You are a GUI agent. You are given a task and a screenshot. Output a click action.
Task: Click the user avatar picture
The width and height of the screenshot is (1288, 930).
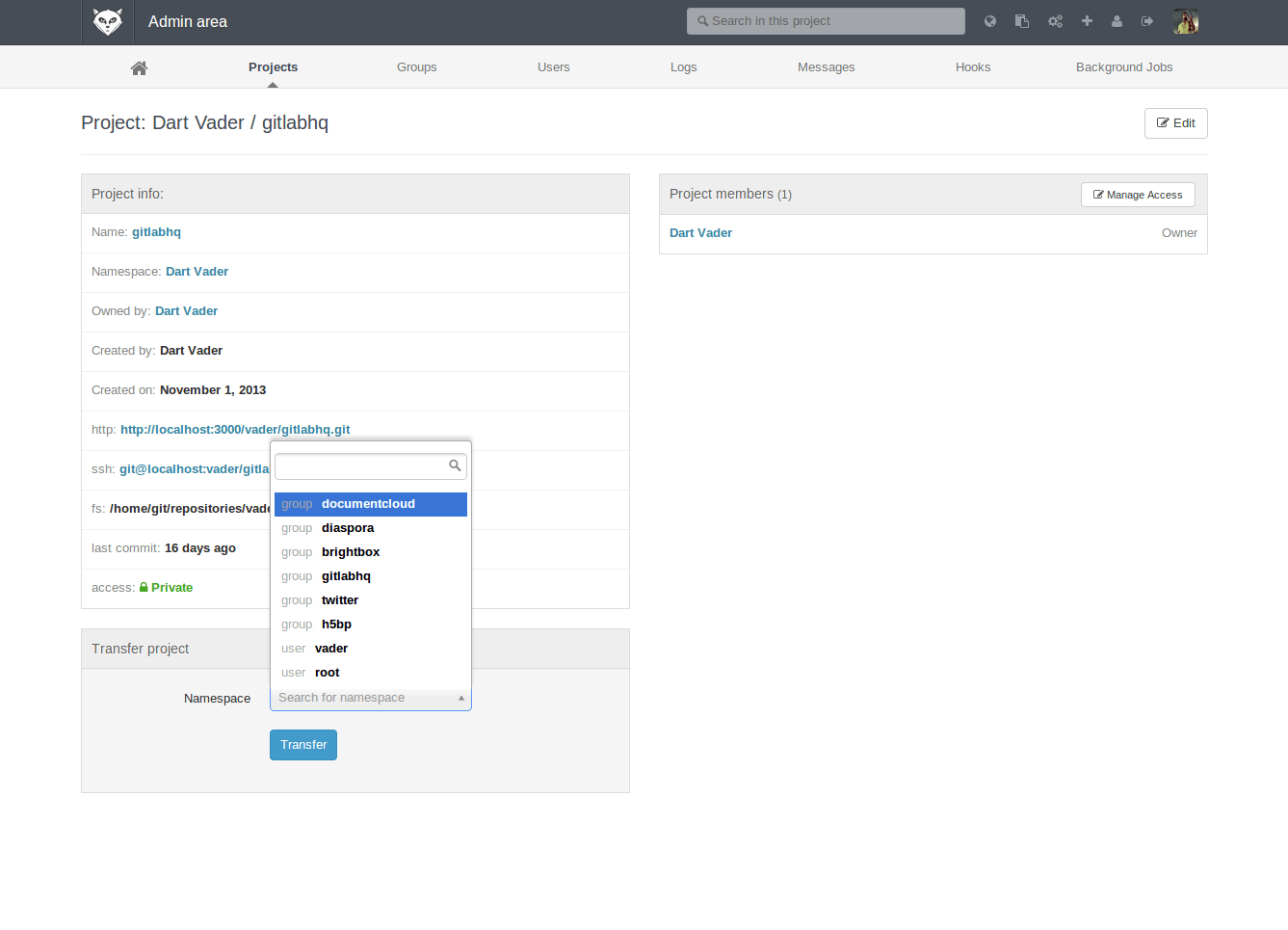(x=1185, y=21)
